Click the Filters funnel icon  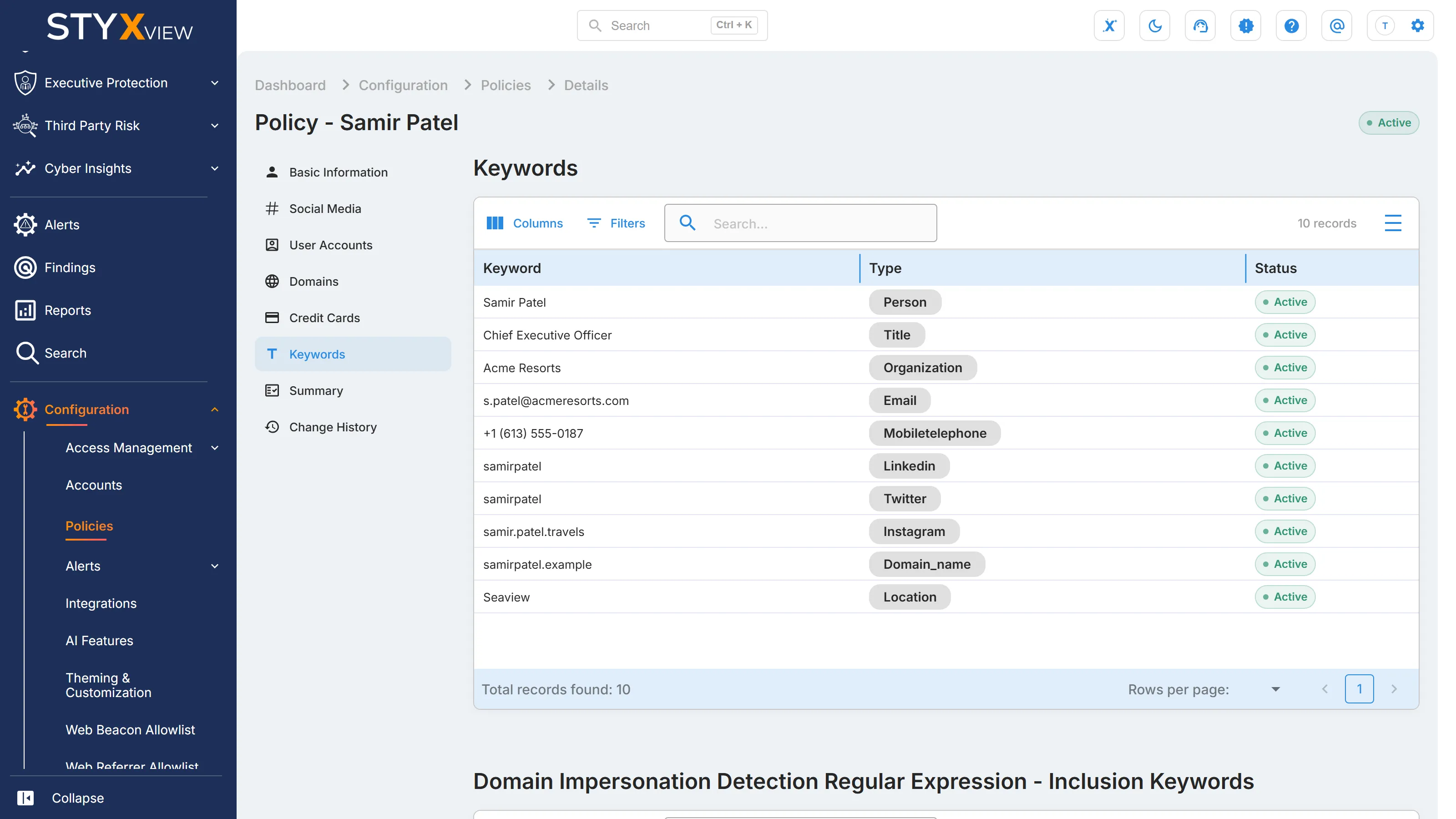(593, 223)
